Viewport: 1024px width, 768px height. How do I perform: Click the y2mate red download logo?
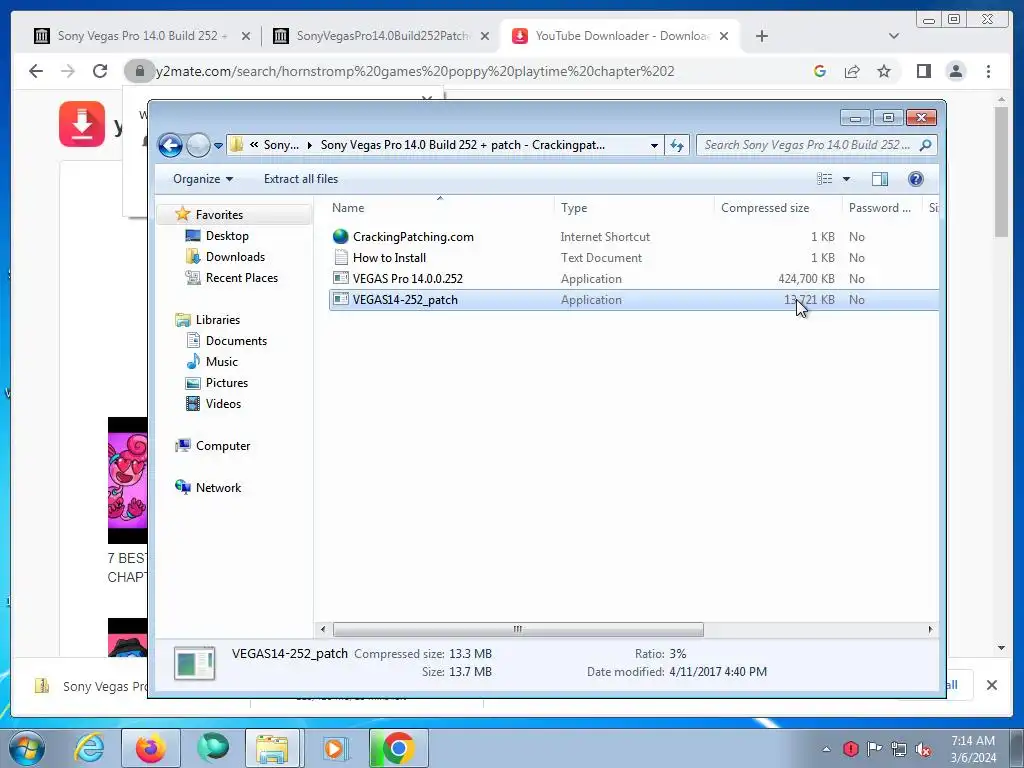pos(82,123)
